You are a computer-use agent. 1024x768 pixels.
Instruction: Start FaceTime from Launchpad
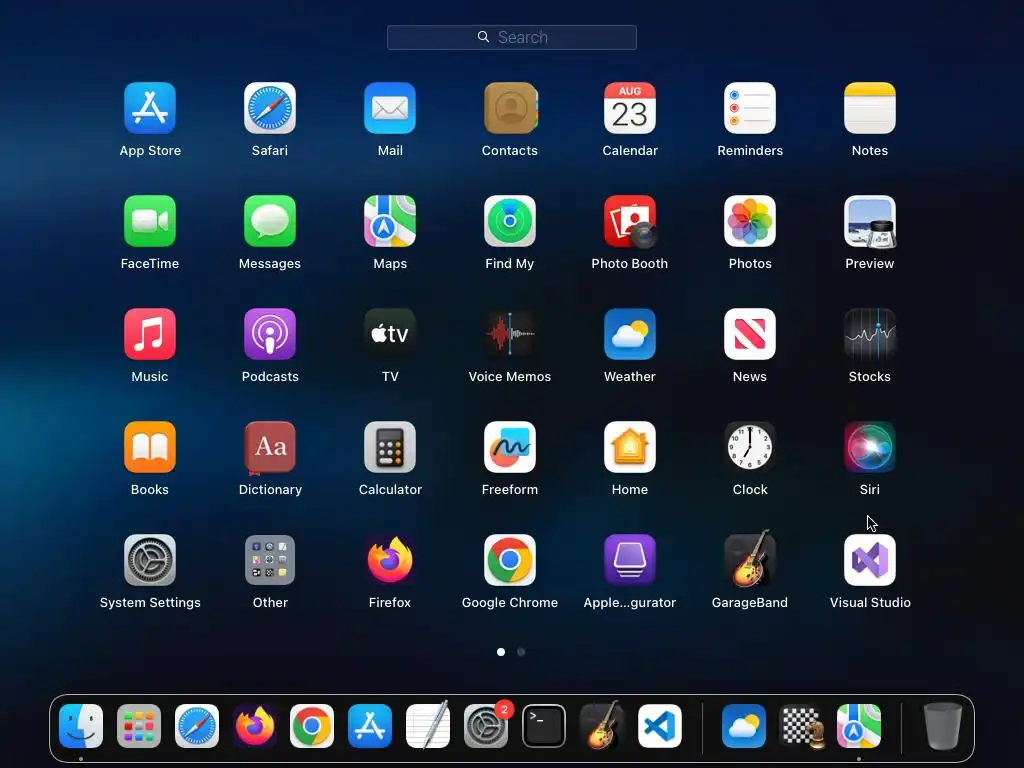150,221
